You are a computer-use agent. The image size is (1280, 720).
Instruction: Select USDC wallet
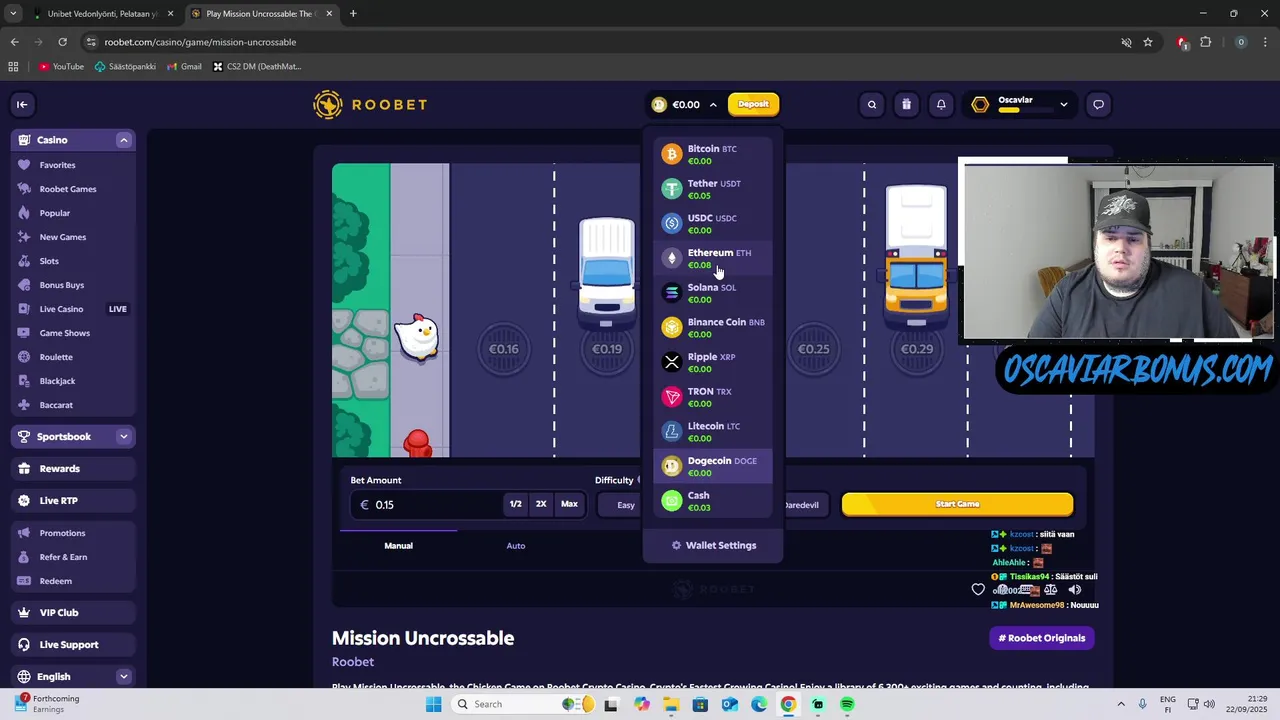tap(713, 223)
